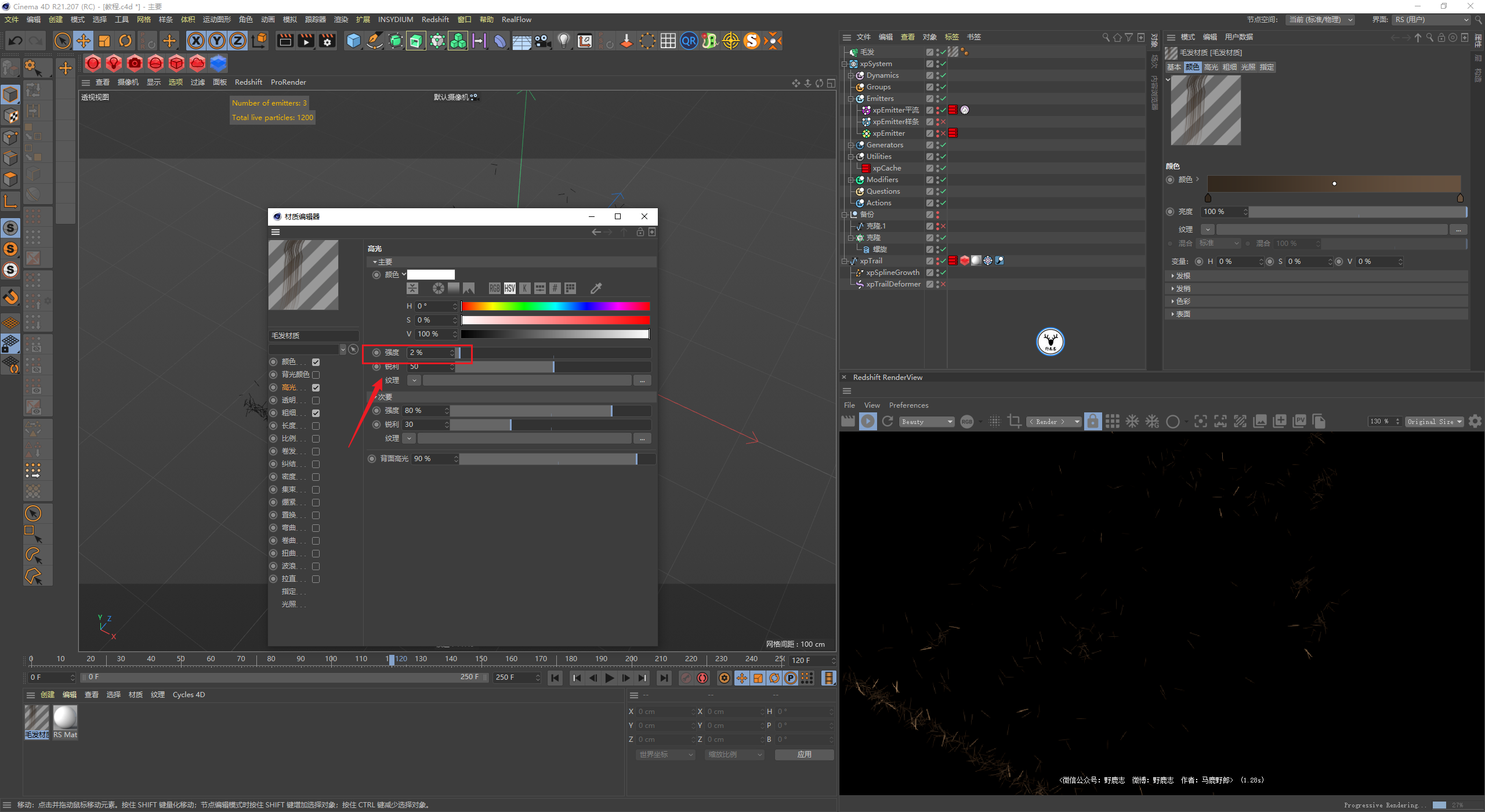This screenshot has width=1485, height=812.
Task: Open the Redshift menu in menu bar
Action: pyautogui.click(x=435, y=20)
